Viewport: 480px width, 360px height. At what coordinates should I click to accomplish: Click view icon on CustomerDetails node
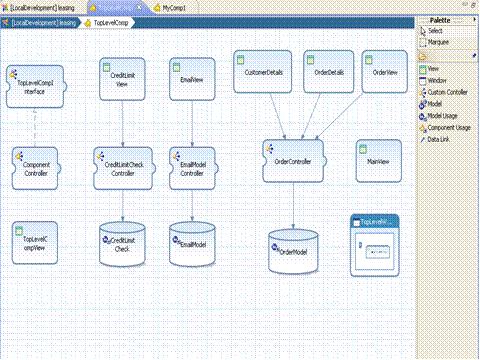240,60
